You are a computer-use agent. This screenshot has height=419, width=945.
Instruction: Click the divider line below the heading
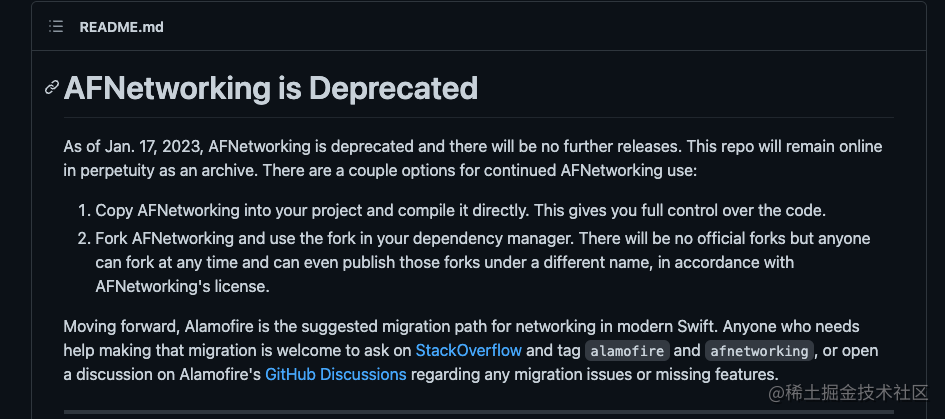(x=478, y=118)
